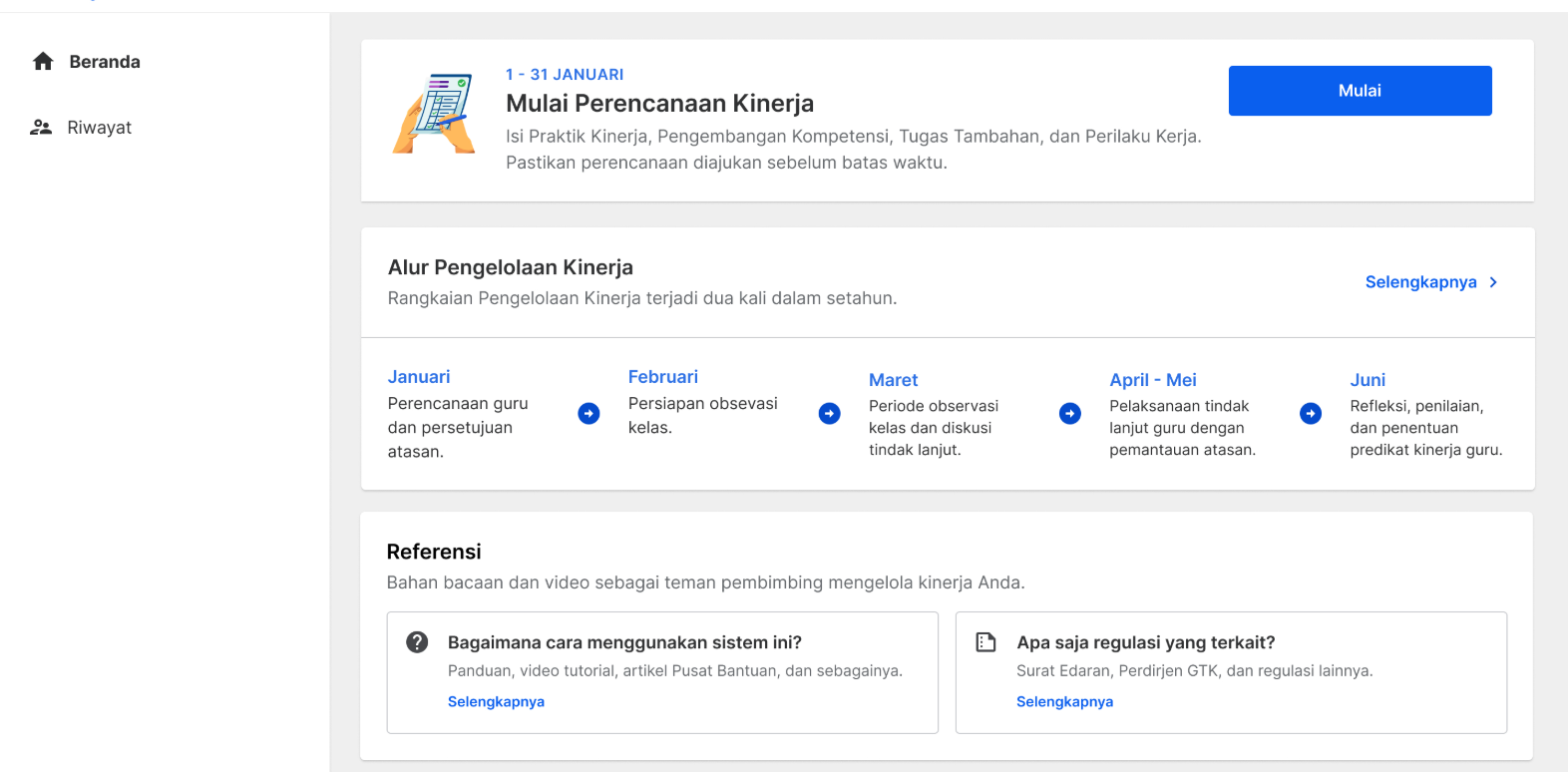1568x772 pixels.
Task: Open the Apa saja regulasi yang terkait card
Action: click(1231, 672)
